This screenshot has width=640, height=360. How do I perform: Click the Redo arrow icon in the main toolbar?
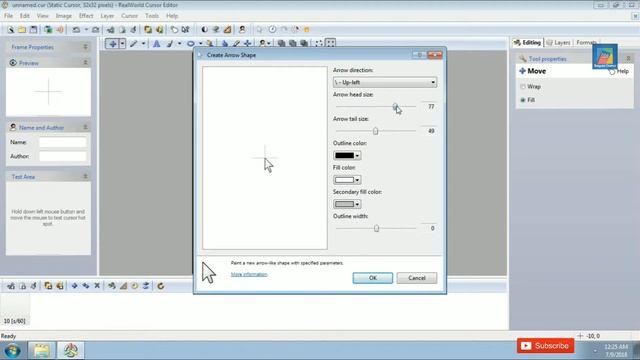96,29
